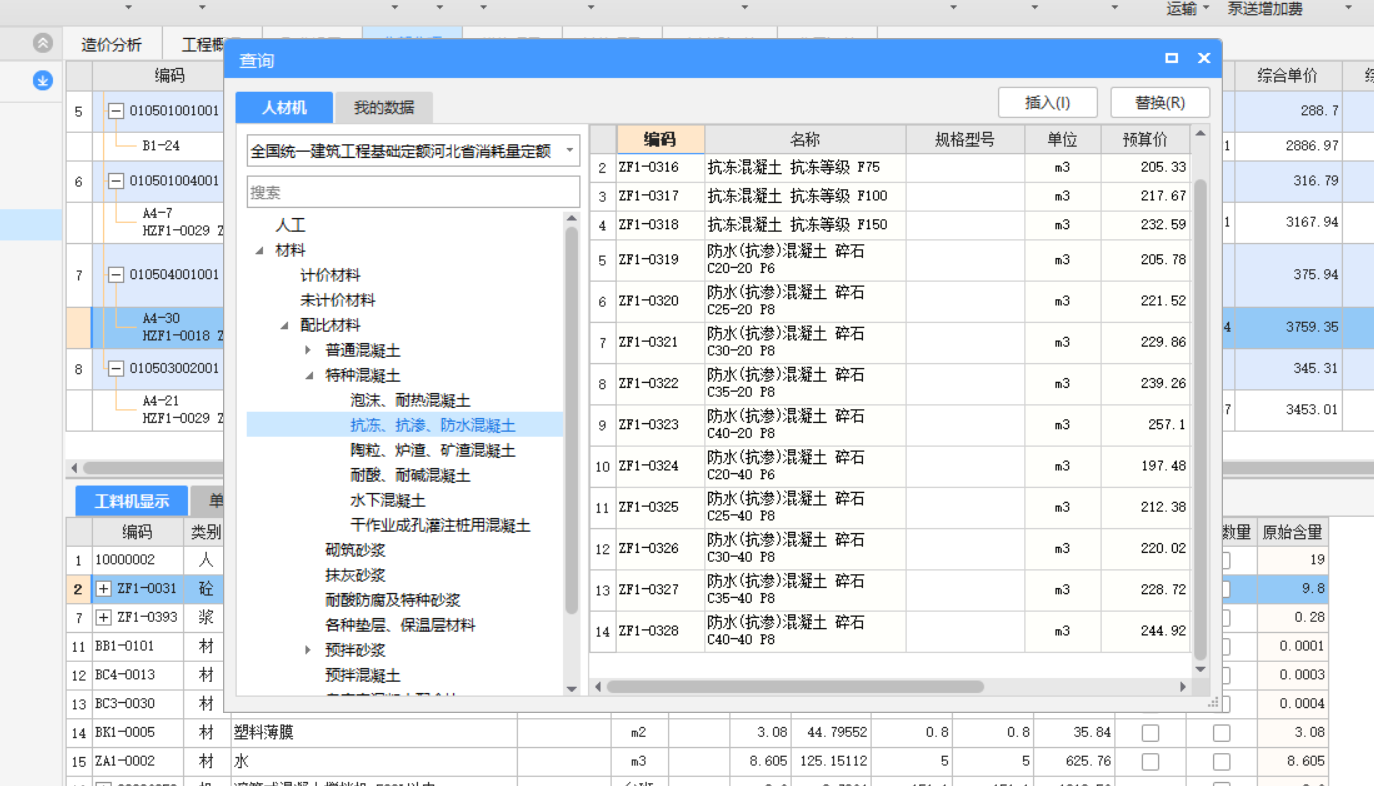Click the 搜索 search field
The width and height of the screenshot is (1374, 786).
(413, 192)
